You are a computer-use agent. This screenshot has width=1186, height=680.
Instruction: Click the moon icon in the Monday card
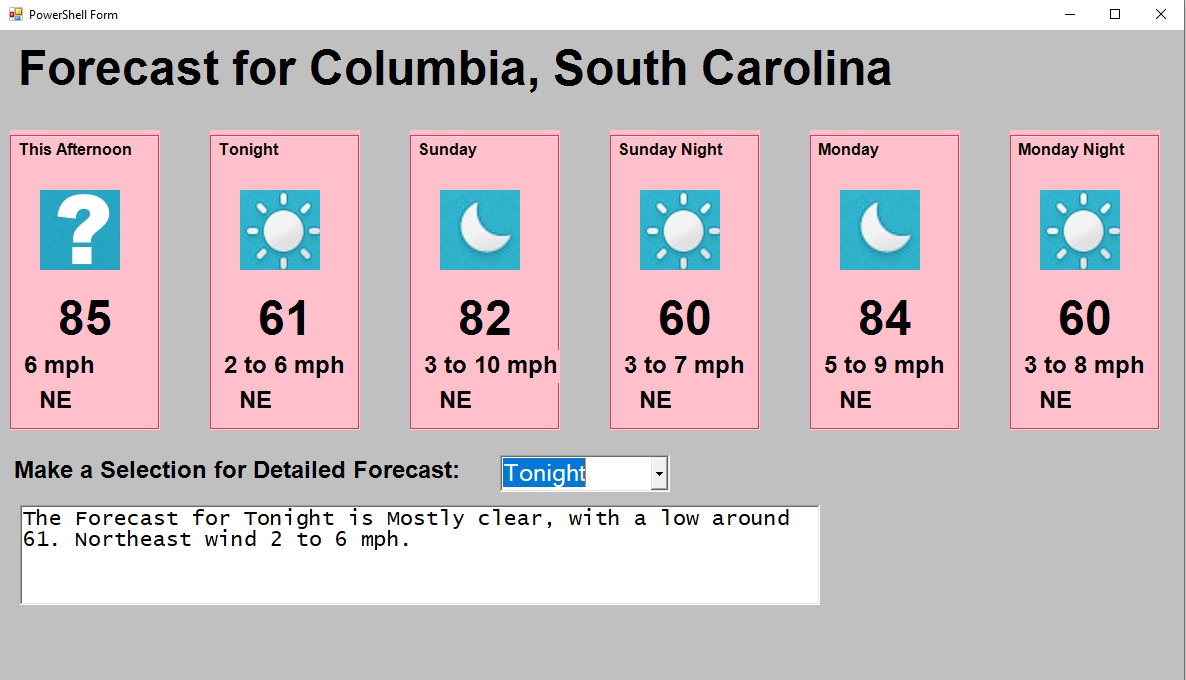point(880,230)
